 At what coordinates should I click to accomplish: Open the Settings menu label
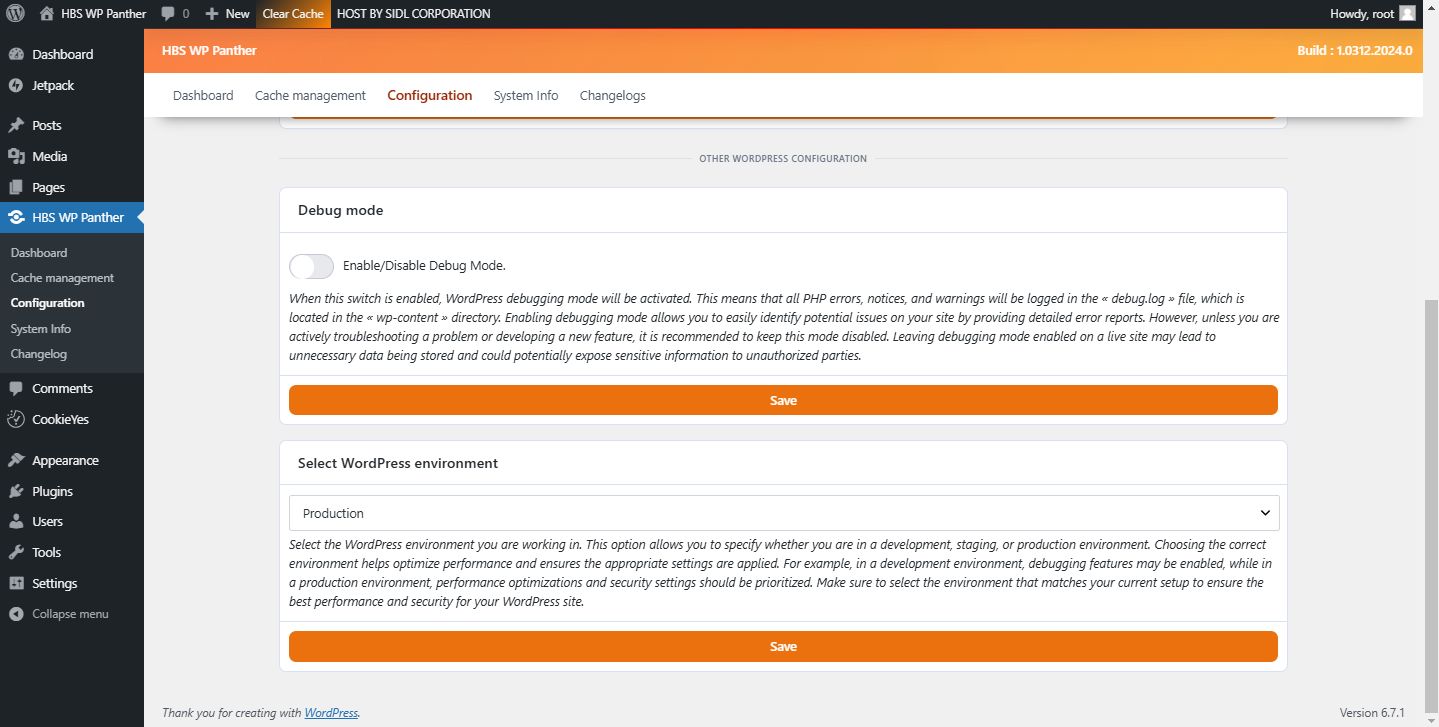[54, 583]
